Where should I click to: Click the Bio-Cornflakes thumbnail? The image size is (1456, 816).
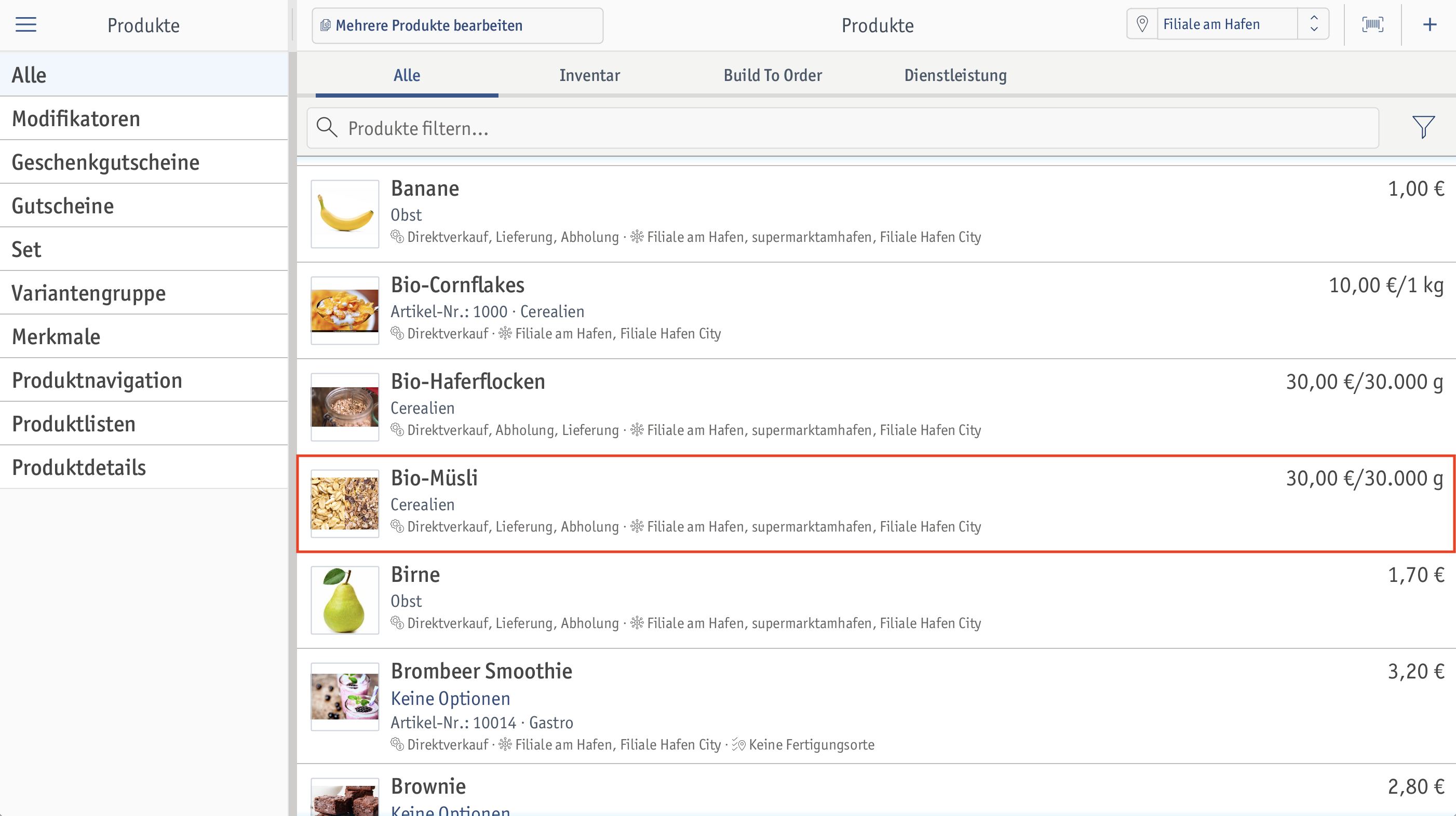345,310
